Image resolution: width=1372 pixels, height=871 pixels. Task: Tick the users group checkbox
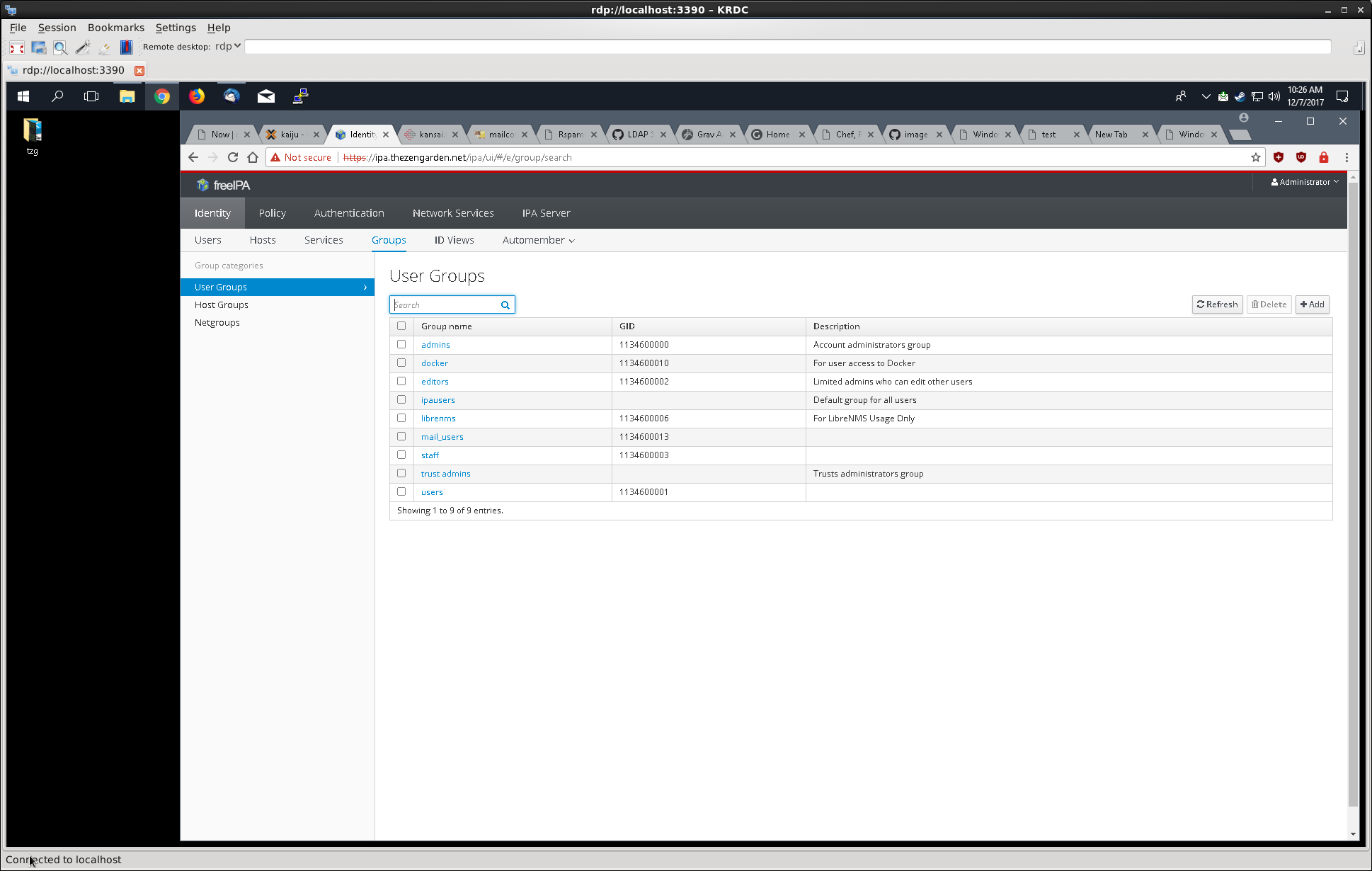(401, 491)
